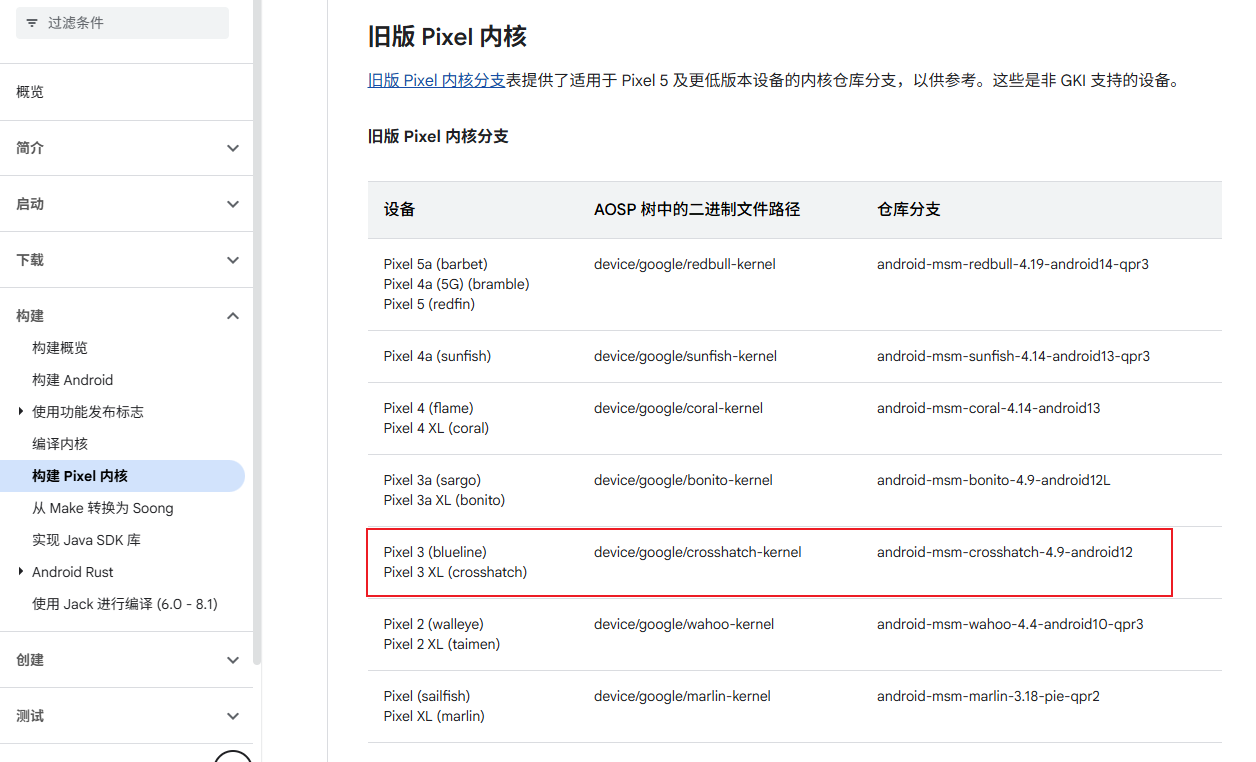Click android-msm-sunfish-4.14-android13-qpr3 branch
The width and height of the screenshot is (1256, 762).
1013,356
